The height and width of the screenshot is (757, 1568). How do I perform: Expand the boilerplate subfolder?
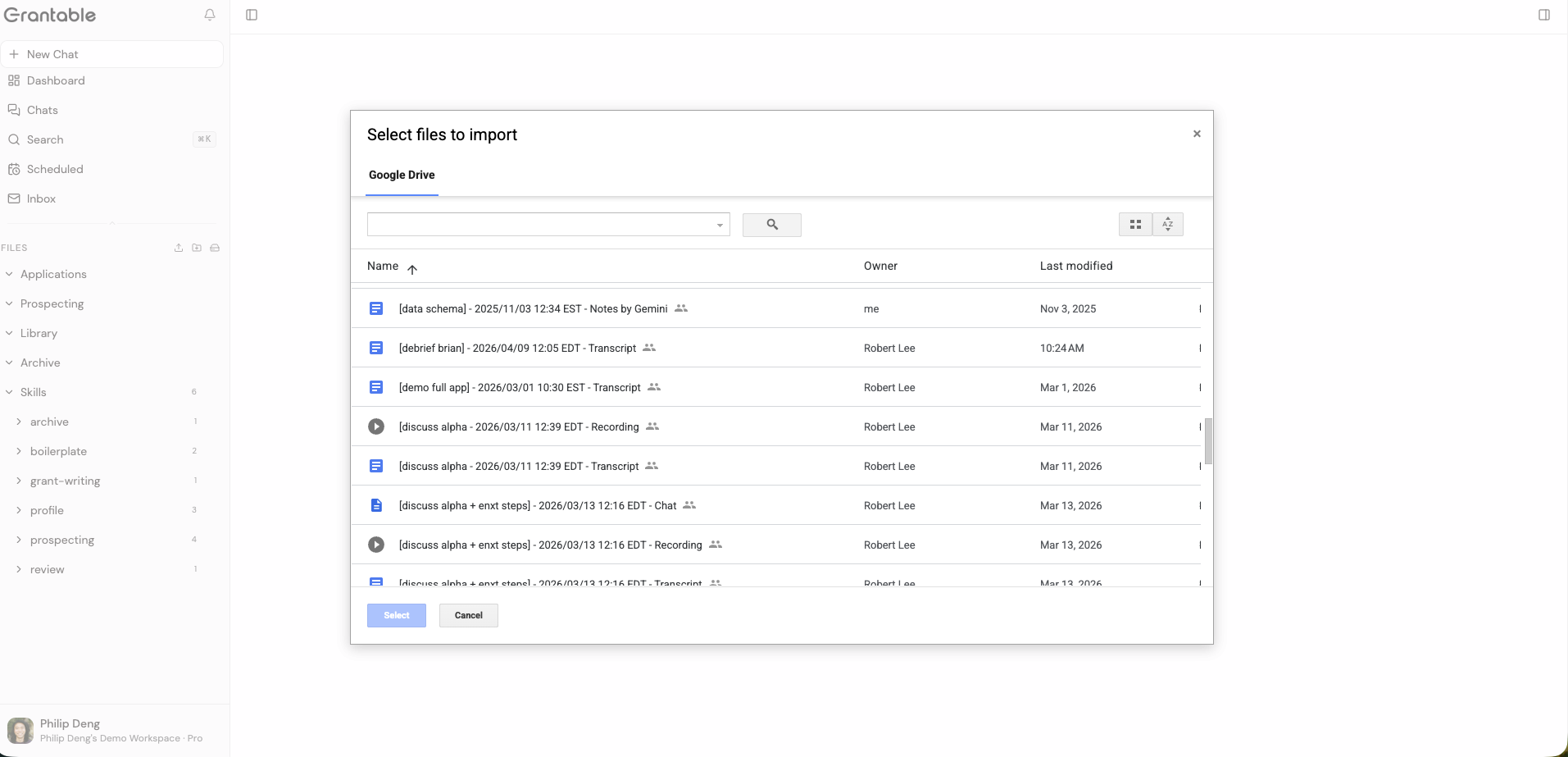pyautogui.click(x=19, y=451)
